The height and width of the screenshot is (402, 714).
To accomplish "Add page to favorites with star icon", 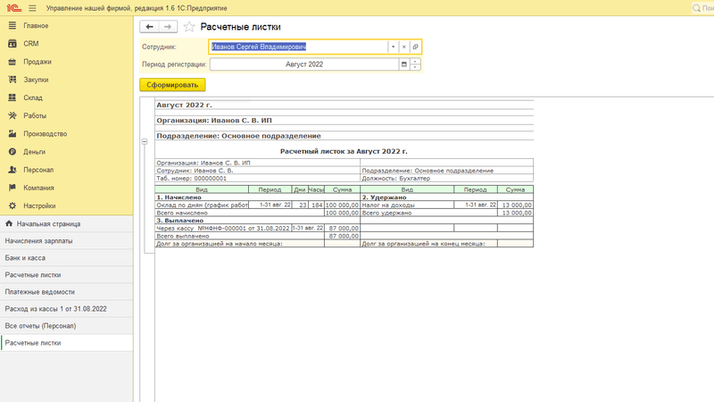I will pyautogui.click(x=189, y=27).
